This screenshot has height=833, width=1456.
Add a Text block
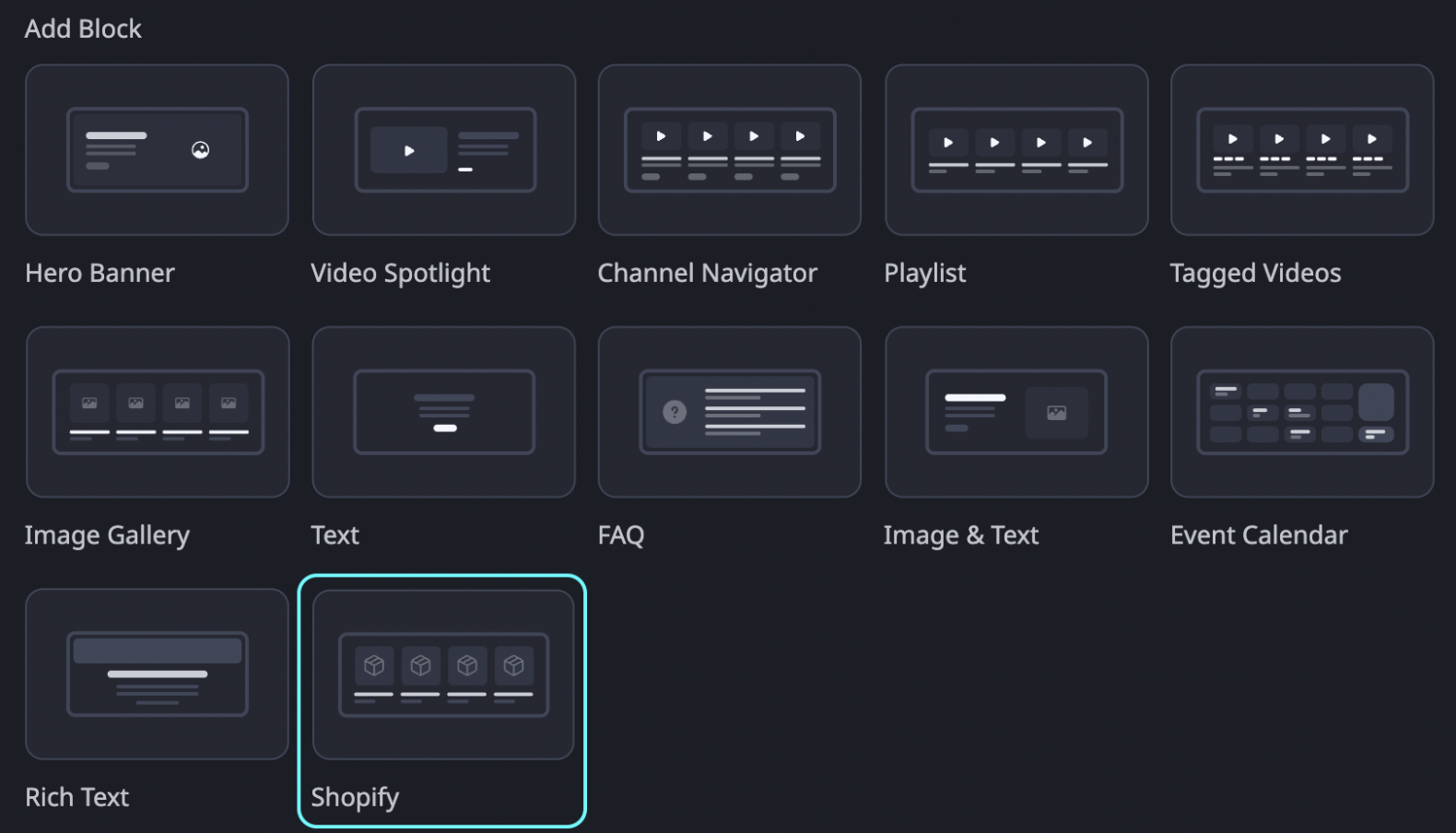(443, 411)
